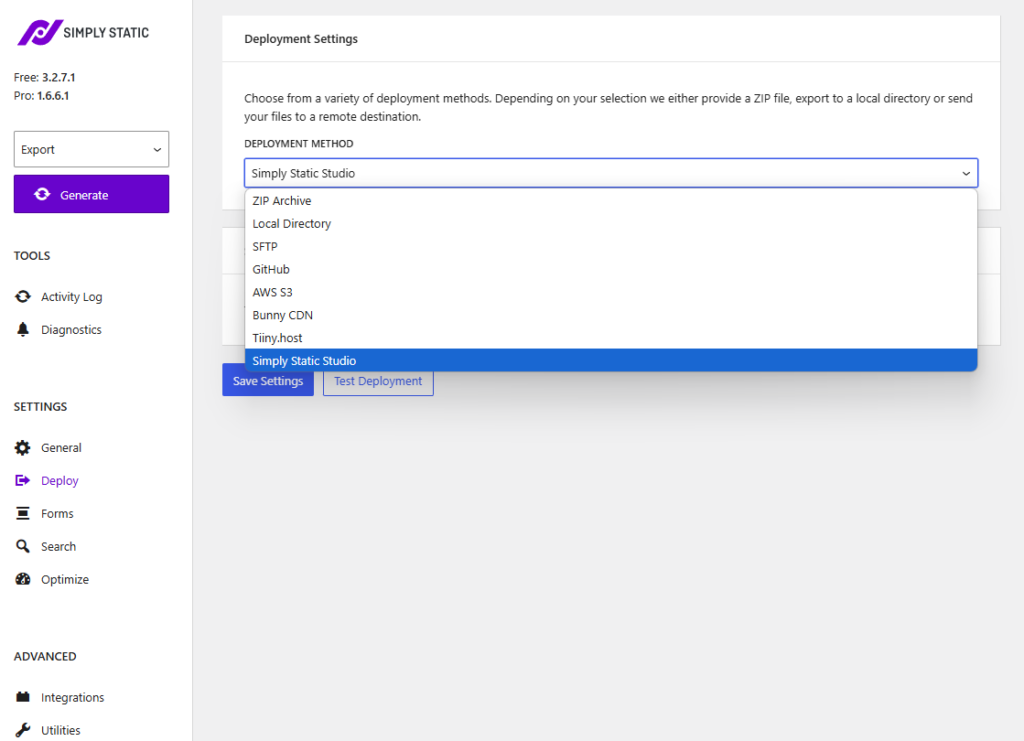Go to General settings
This screenshot has width=1024, height=741.
pos(61,448)
